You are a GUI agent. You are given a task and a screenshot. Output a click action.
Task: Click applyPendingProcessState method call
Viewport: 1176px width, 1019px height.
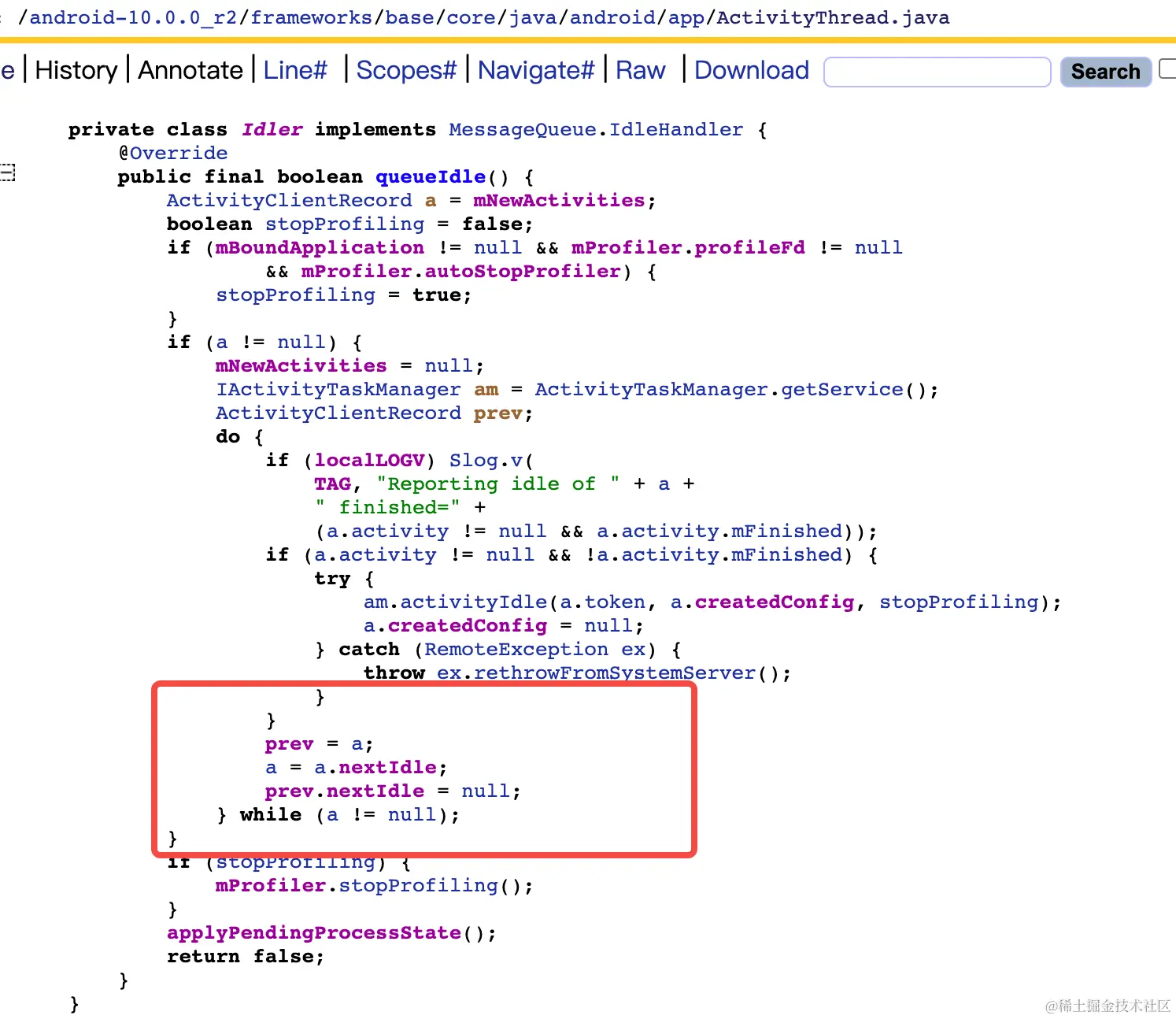point(314,932)
